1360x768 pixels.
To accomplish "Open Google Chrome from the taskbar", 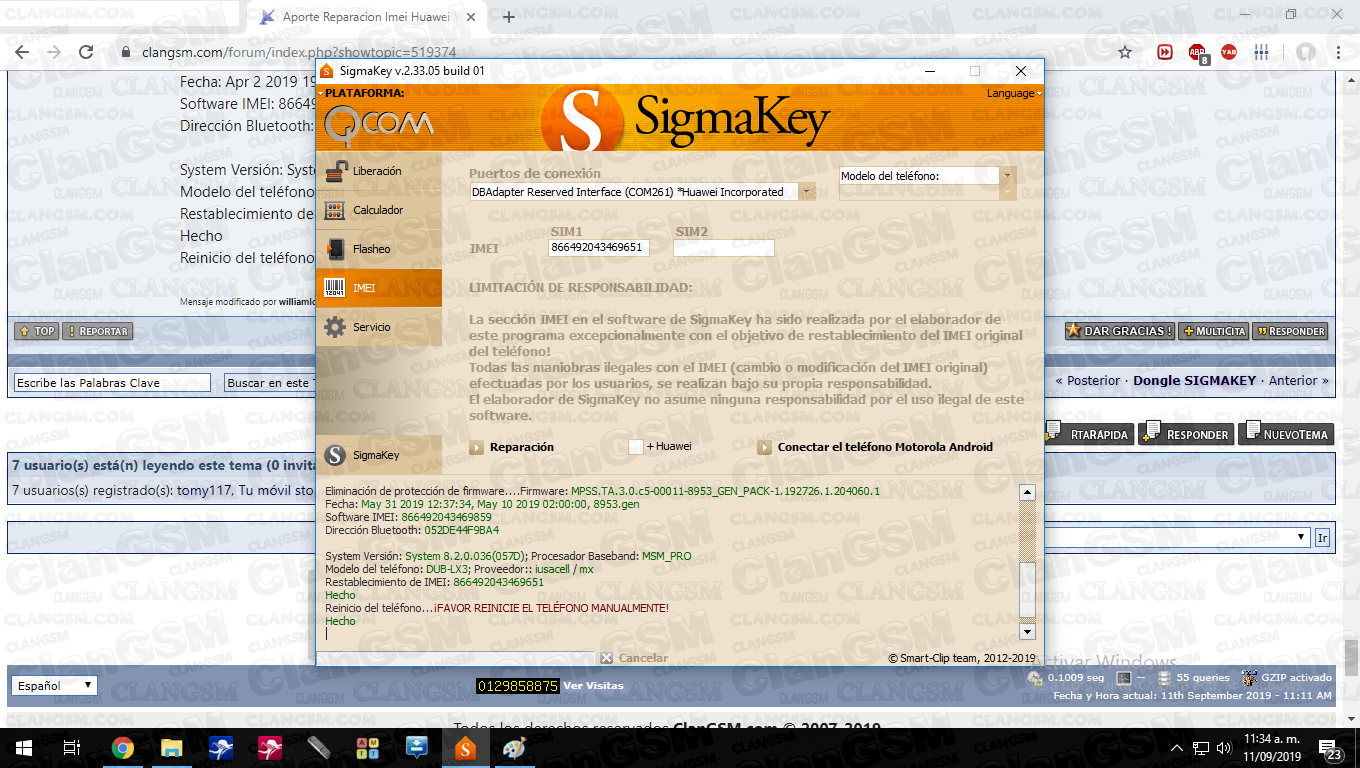I will 122,748.
